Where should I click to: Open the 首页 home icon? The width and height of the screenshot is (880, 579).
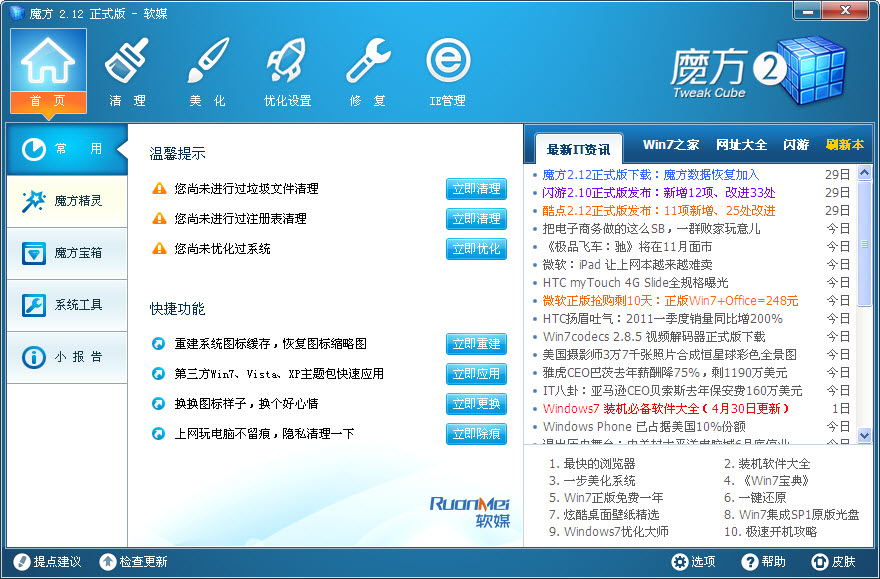(48, 71)
